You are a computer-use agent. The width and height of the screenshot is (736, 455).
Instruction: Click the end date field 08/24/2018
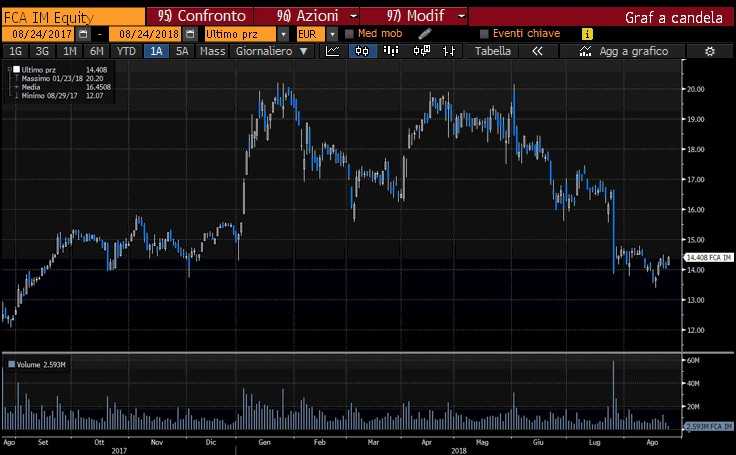145,34
